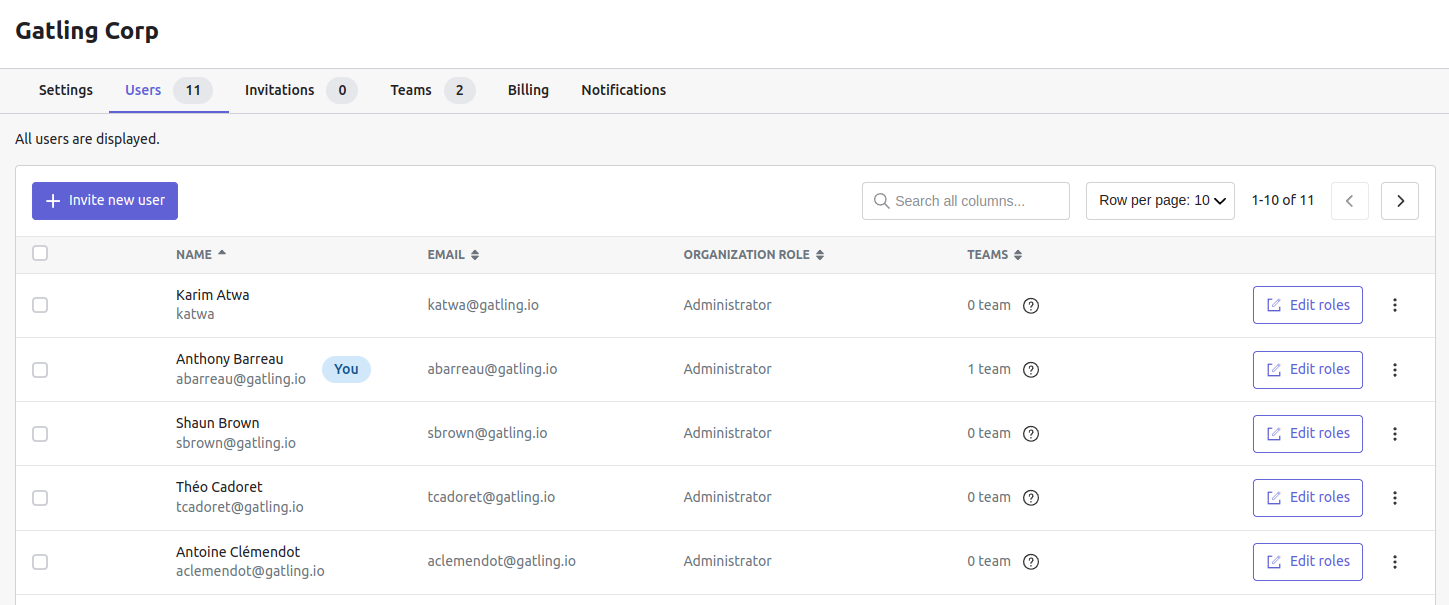Go to next page of users
Image resolution: width=1449 pixels, height=605 pixels.
[1399, 201]
